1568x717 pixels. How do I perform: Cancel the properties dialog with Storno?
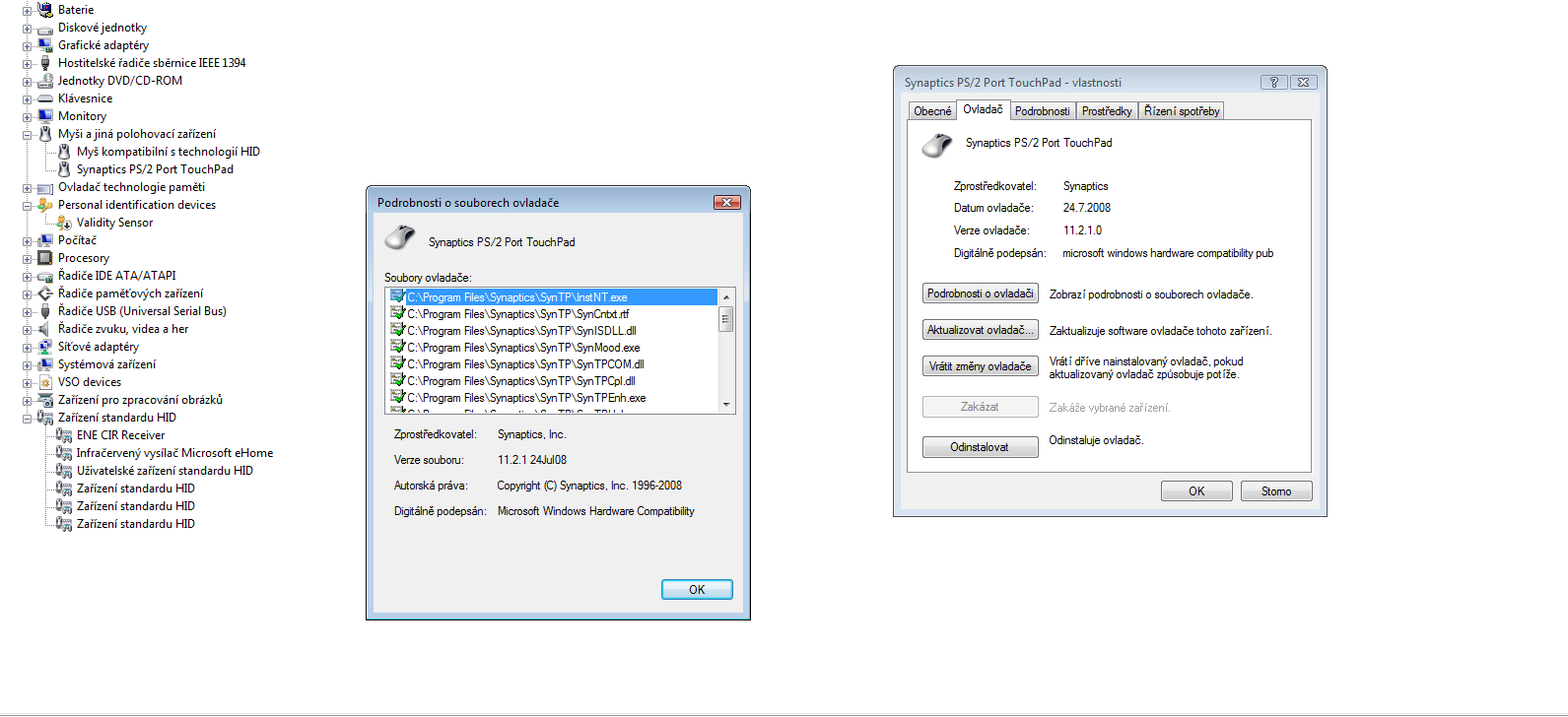(1276, 491)
